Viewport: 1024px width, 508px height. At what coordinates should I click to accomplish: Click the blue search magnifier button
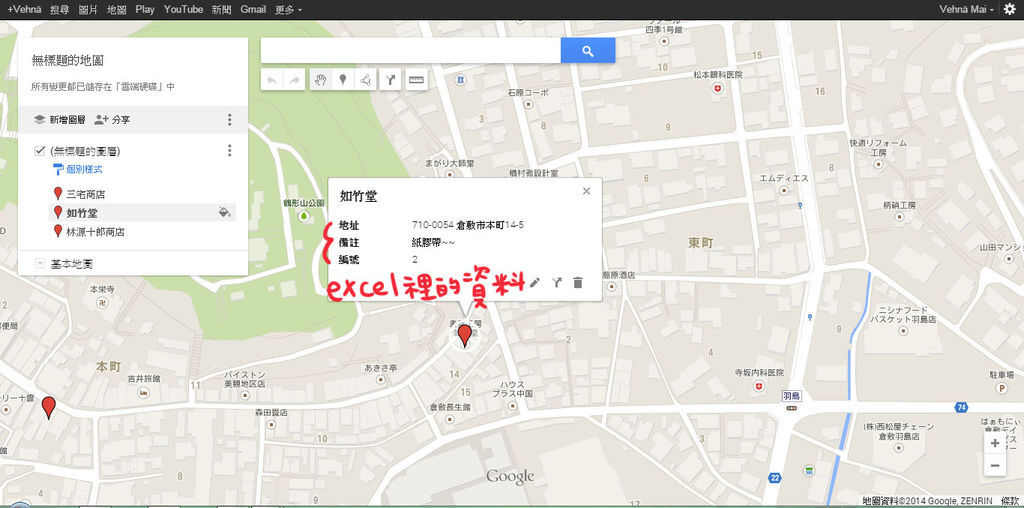coord(588,51)
